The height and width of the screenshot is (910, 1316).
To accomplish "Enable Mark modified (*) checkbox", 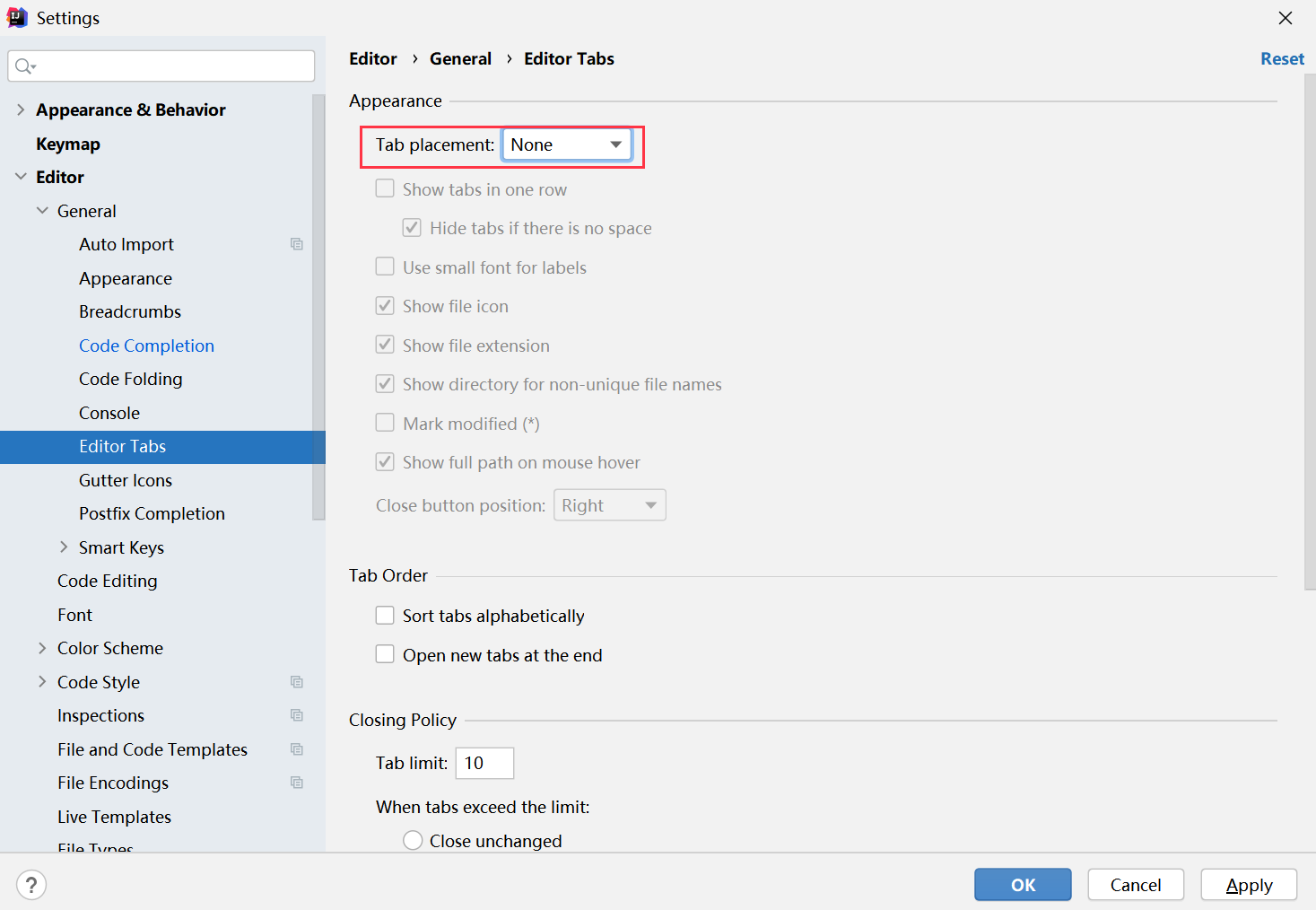I will (385, 423).
